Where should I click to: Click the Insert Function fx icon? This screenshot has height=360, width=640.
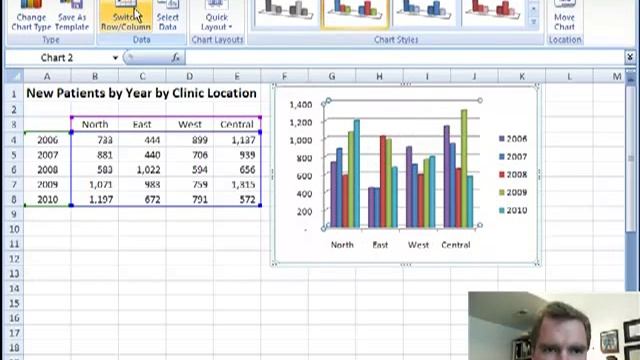pyautogui.click(x=176, y=58)
